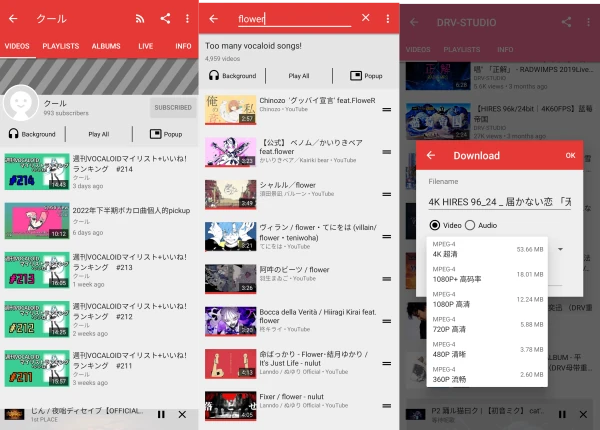The width and height of the screenshot is (600, 430).
Task: Go back from the flower search screen
Action: (214, 18)
